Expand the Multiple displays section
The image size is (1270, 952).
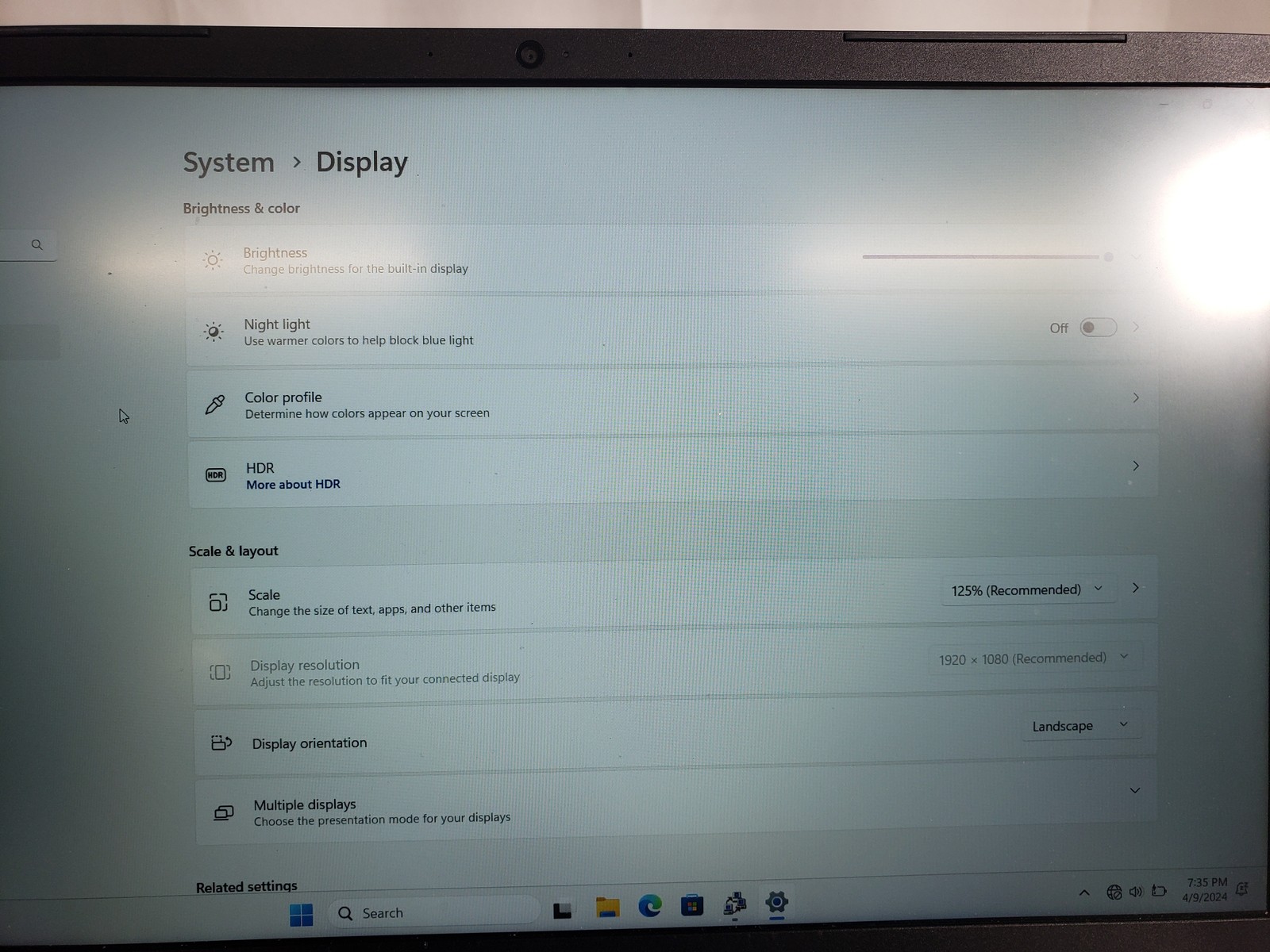(1135, 791)
